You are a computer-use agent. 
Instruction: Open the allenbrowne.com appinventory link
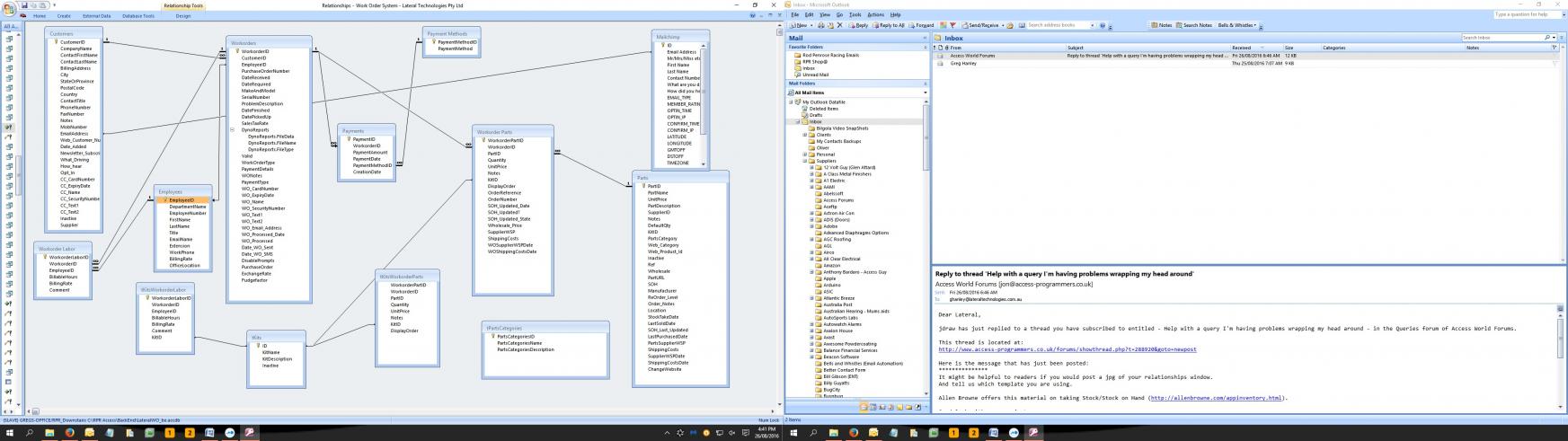click(x=1216, y=398)
